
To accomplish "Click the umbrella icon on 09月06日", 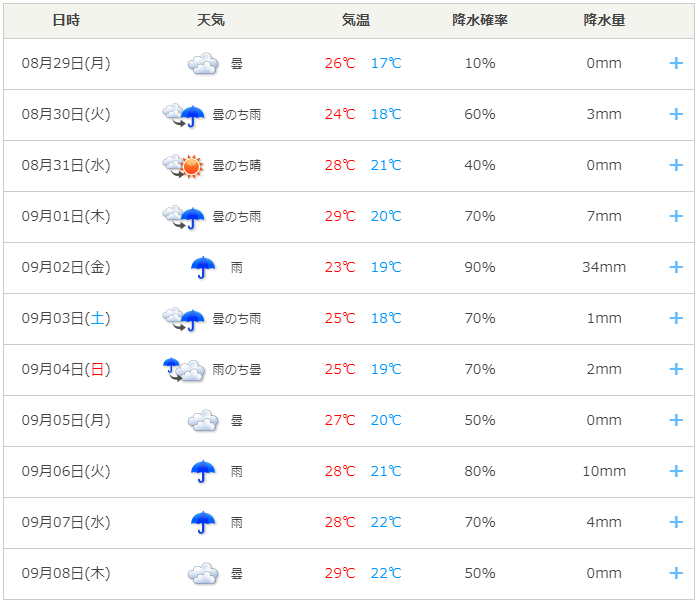I will click(x=203, y=472).
